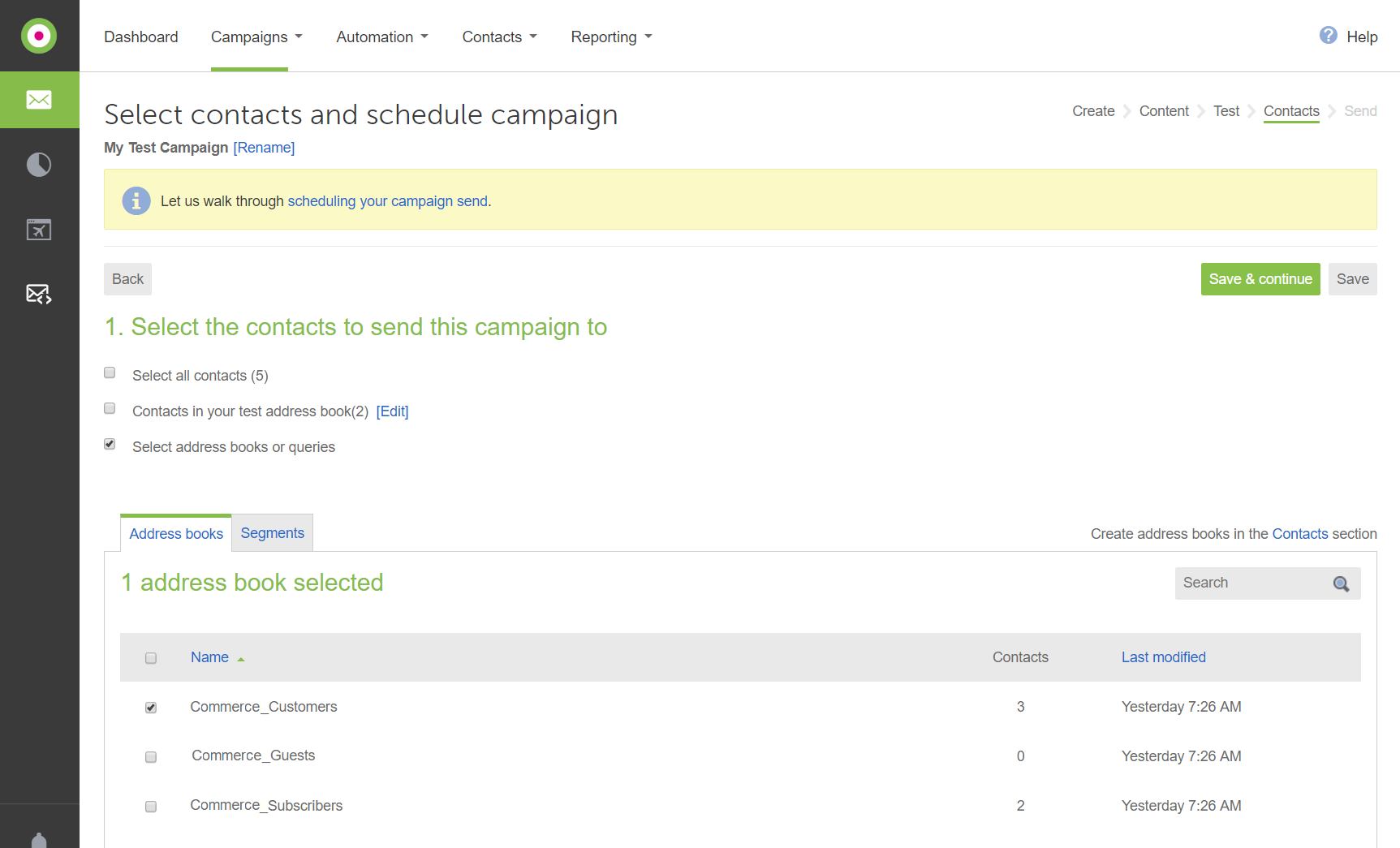Switch to the Segments tab
The image size is (1400, 848).
point(273,533)
